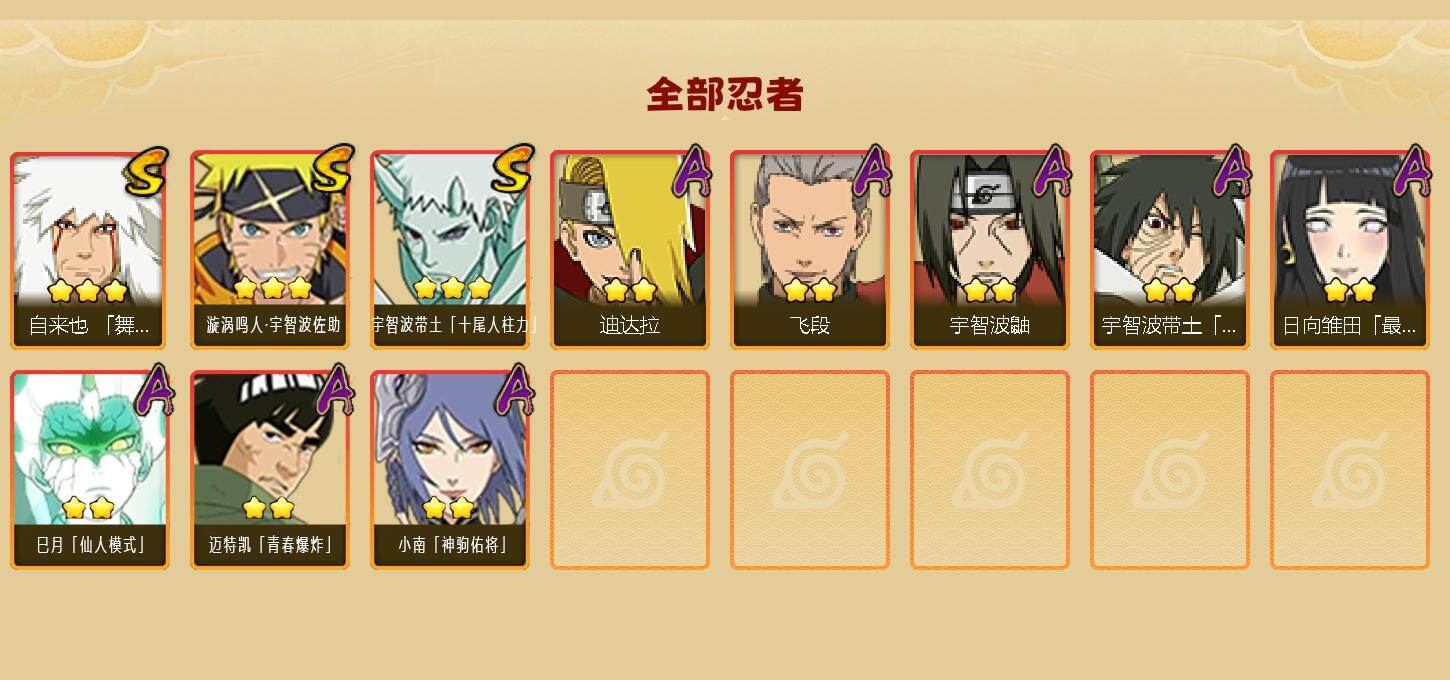The height and width of the screenshot is (680, 1450).
Task: Select the 自来也 ninja card
Action: tap(90, 249)
